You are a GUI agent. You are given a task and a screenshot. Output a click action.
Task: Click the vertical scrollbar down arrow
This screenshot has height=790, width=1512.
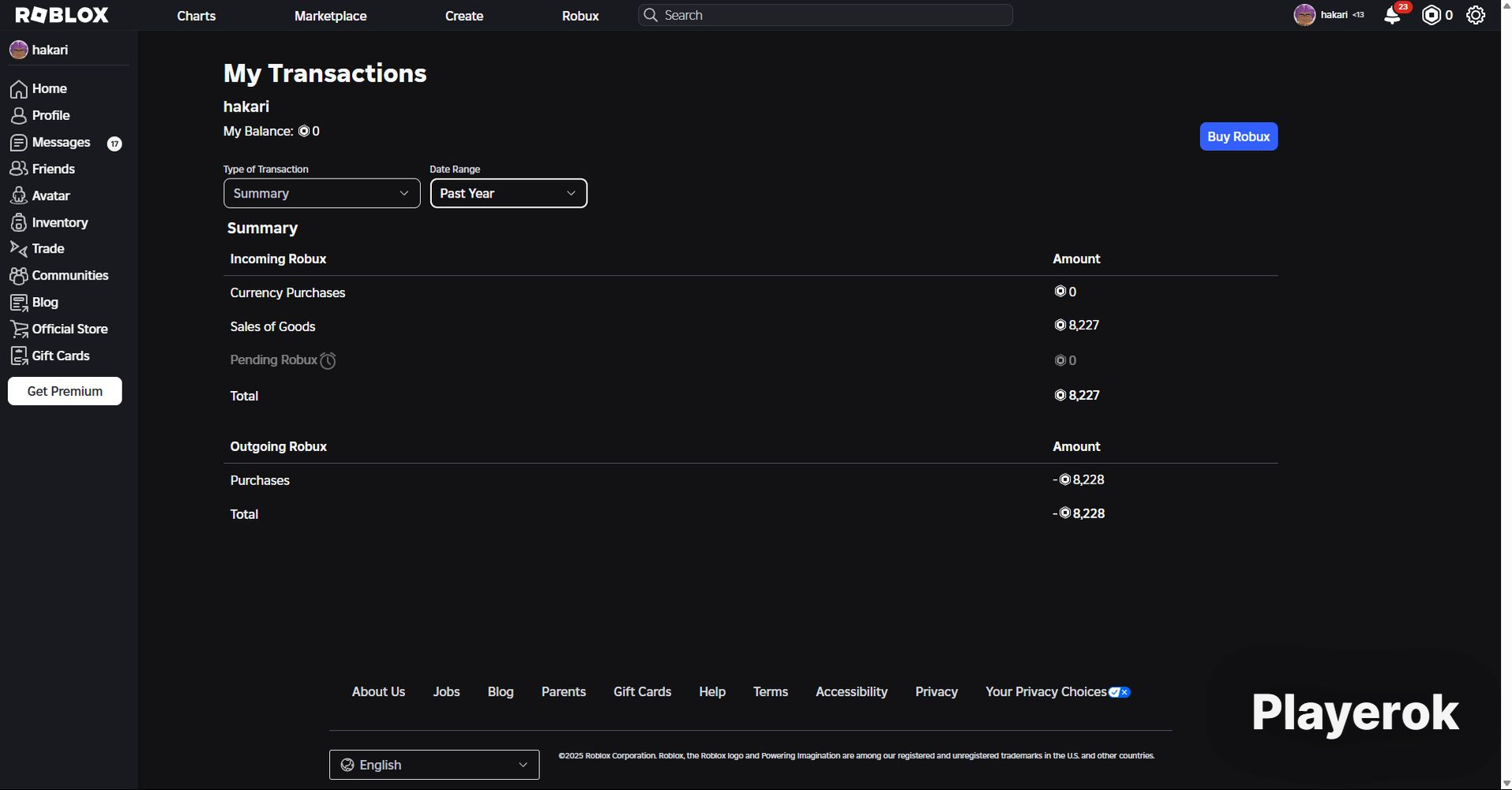[1506, 784]
